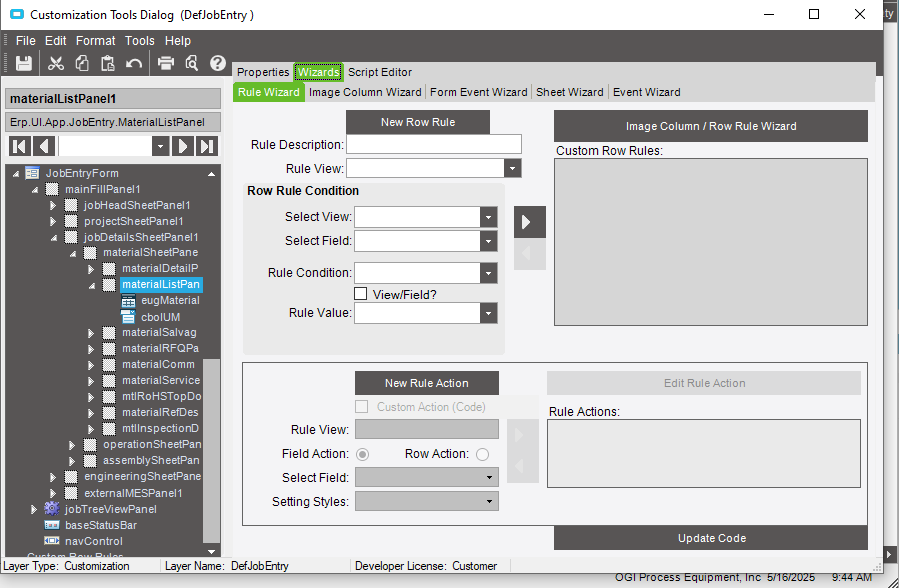Add row rule with right arrow button
The image size is (899, 588).
(530, 222)
